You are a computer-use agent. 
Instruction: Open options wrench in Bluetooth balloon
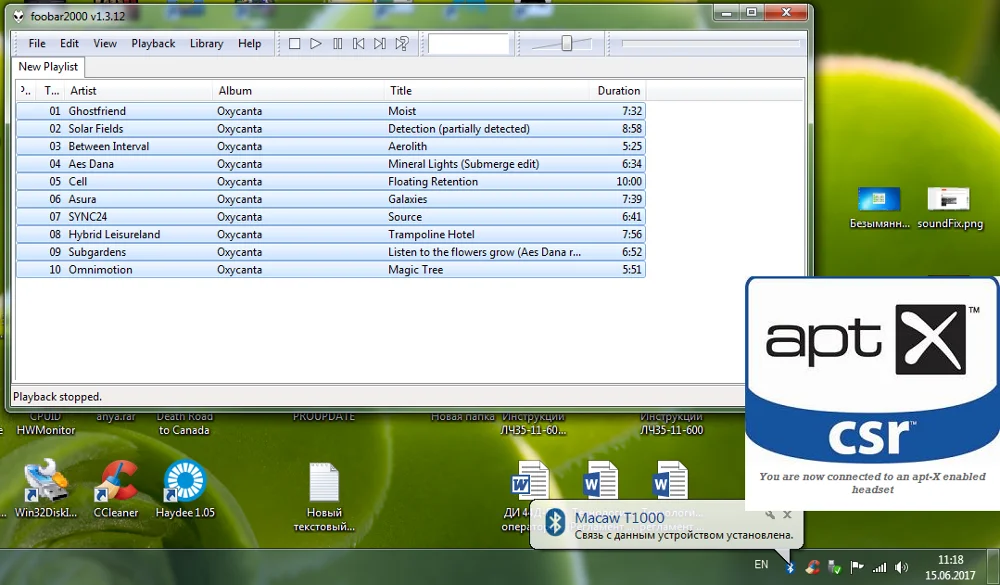(x=770, y=514)
